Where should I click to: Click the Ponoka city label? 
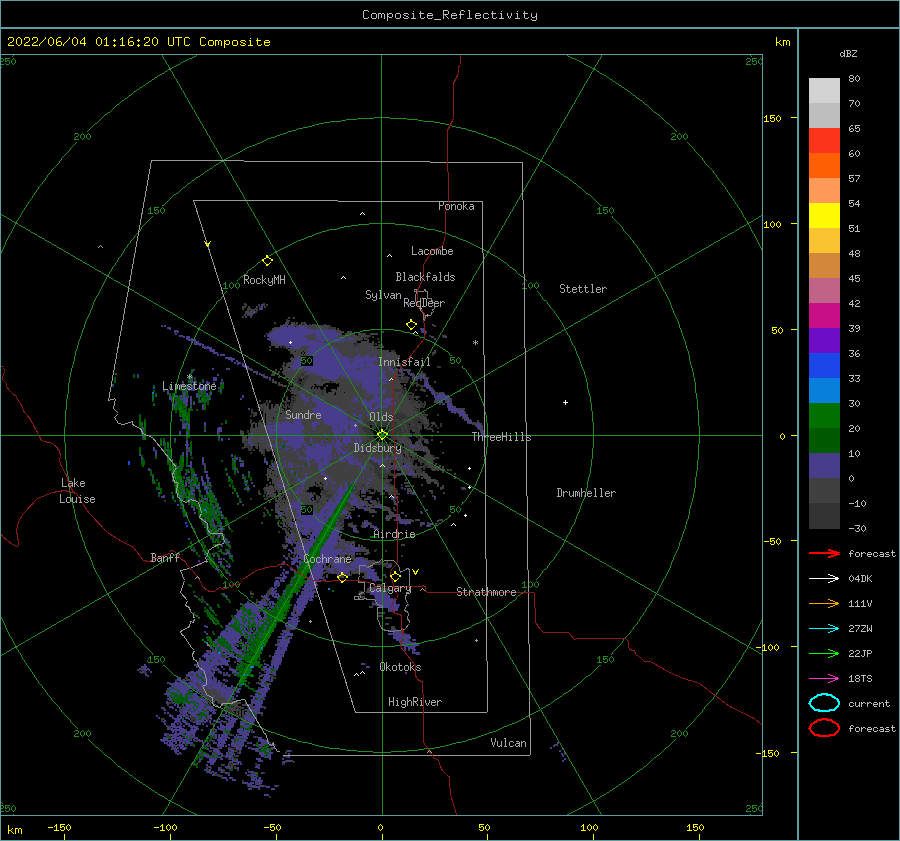tap(456, 206)
